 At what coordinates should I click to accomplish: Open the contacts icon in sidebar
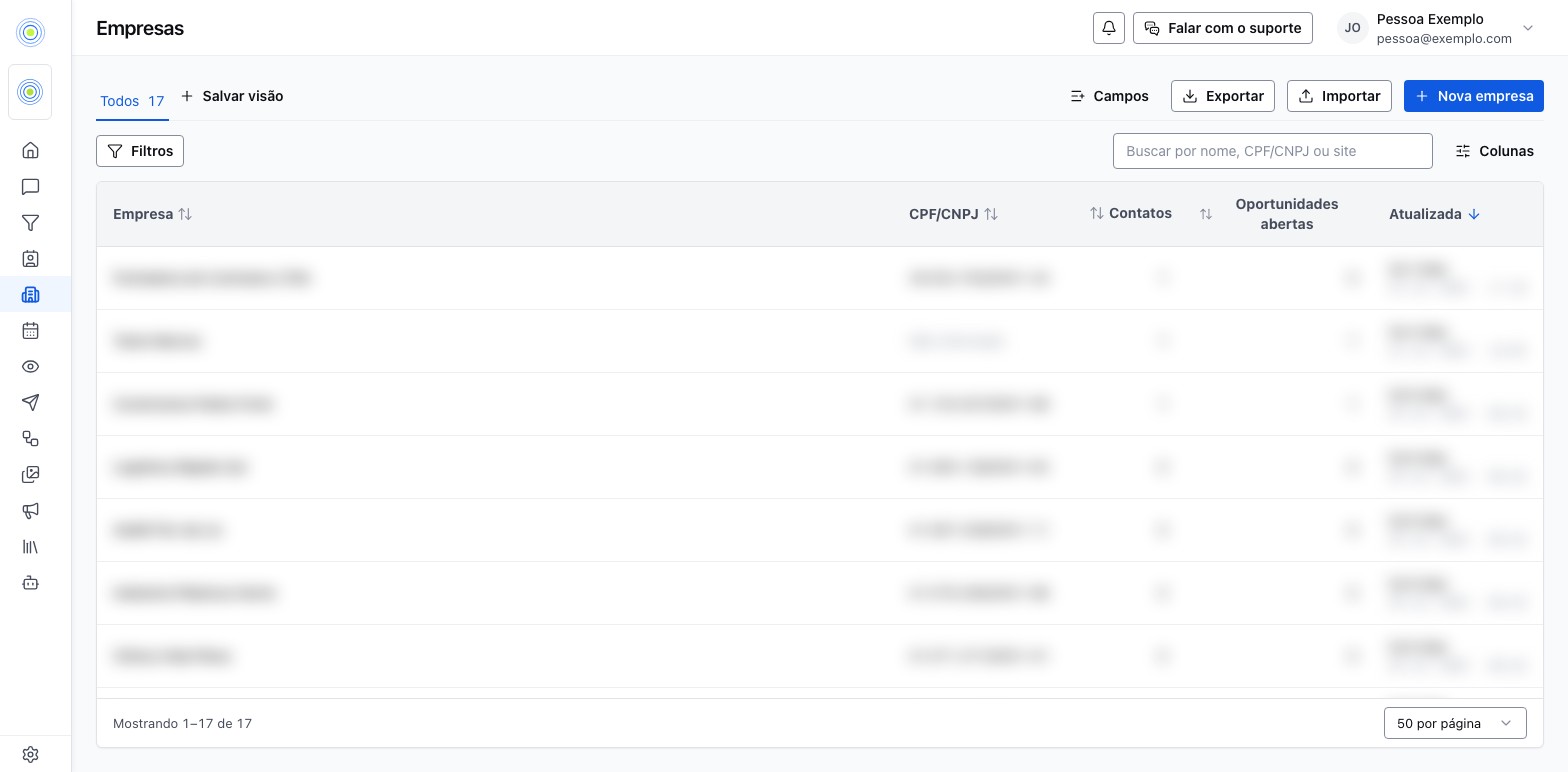(31, 258)
